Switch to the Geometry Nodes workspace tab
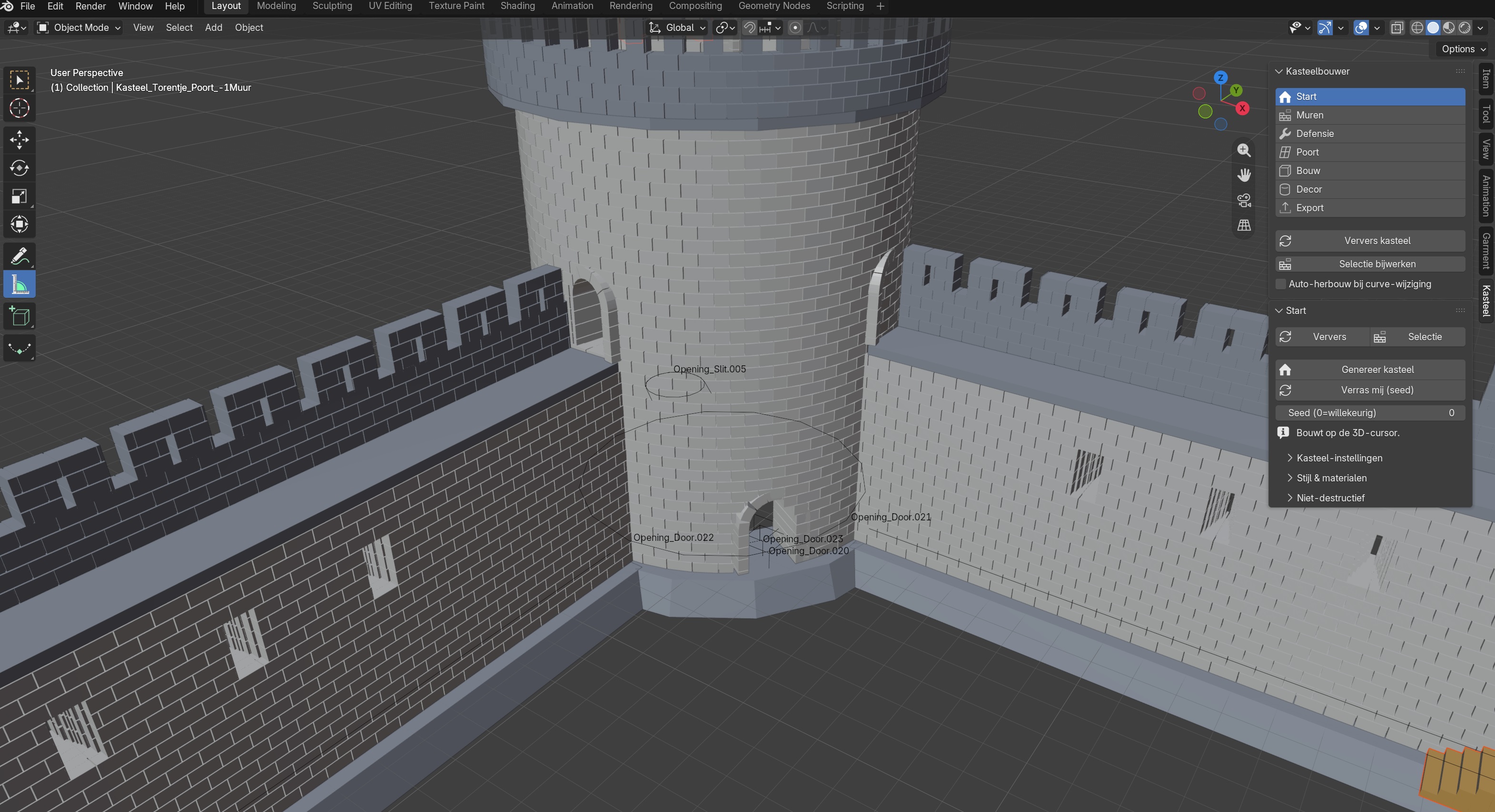 click(x=773, y=6)
